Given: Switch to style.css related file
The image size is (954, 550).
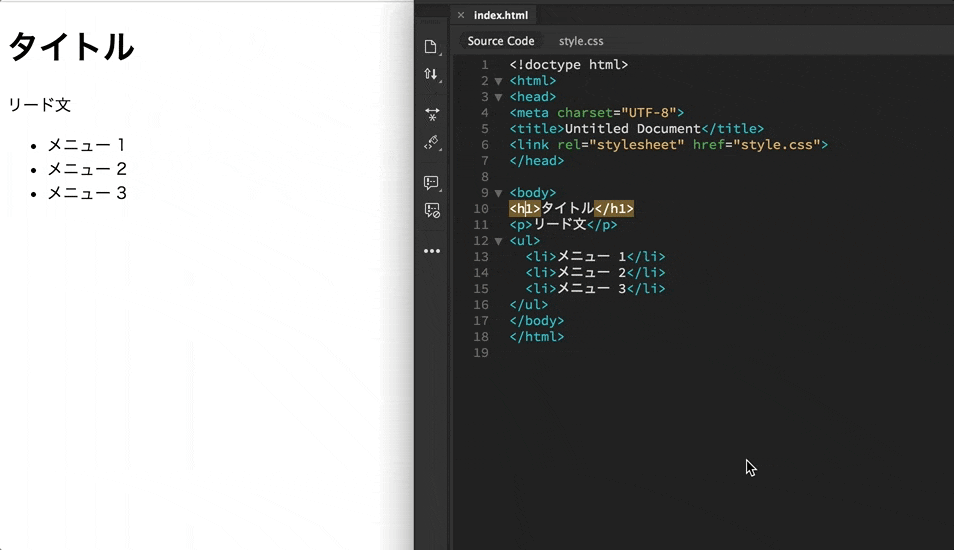Looking at the screenshot, I should point(581,41).
